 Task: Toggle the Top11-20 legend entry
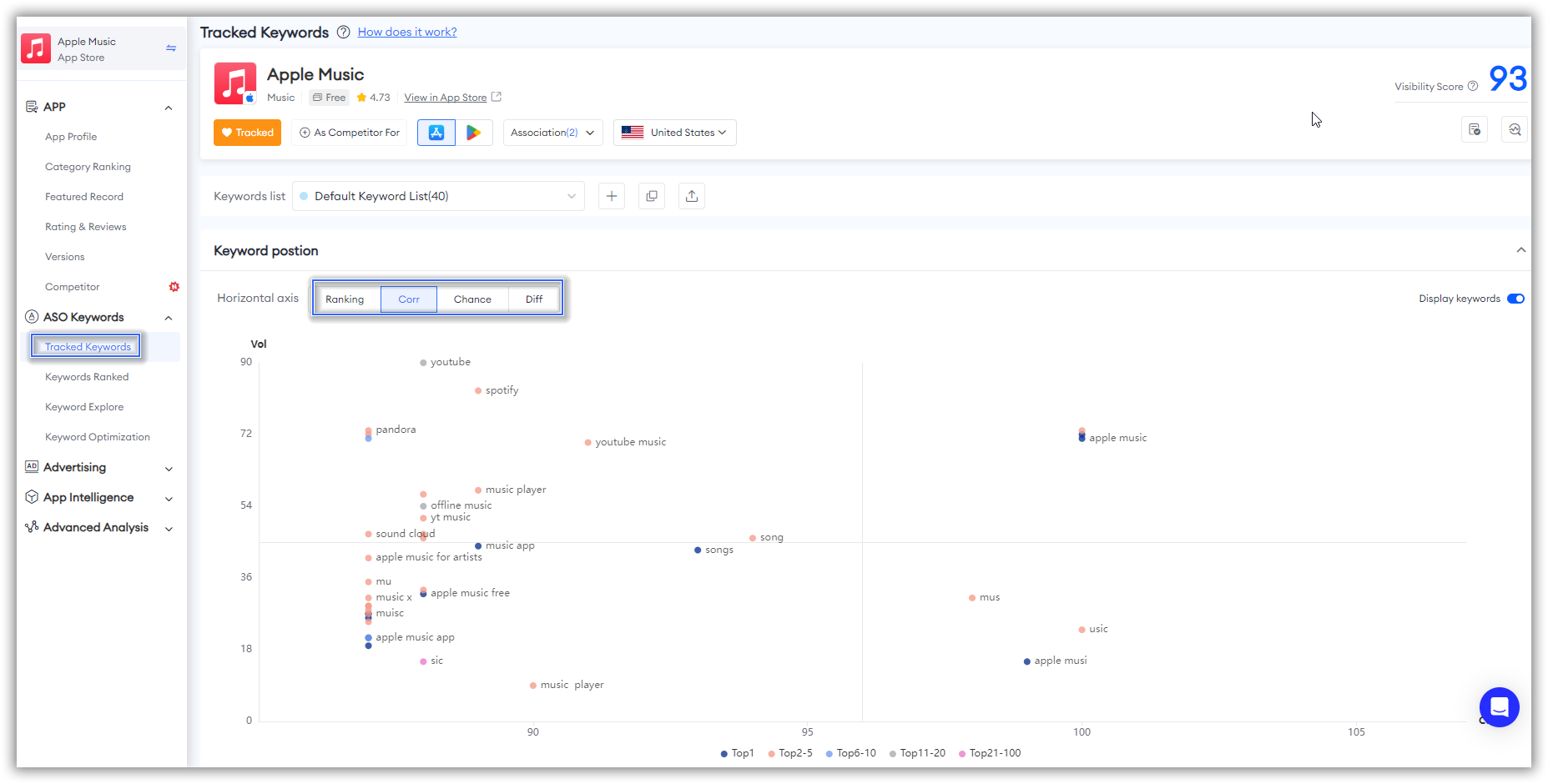(x=917, y=753)
